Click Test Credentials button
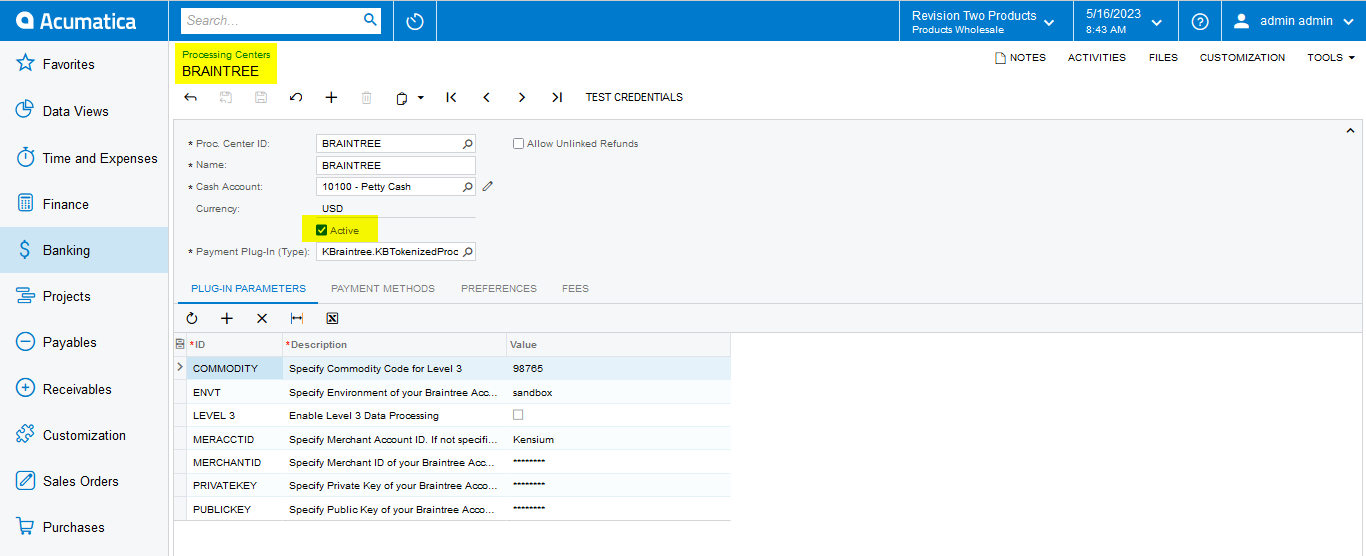The height and width of the screenshot is (556, 1366). click(634, 97)
